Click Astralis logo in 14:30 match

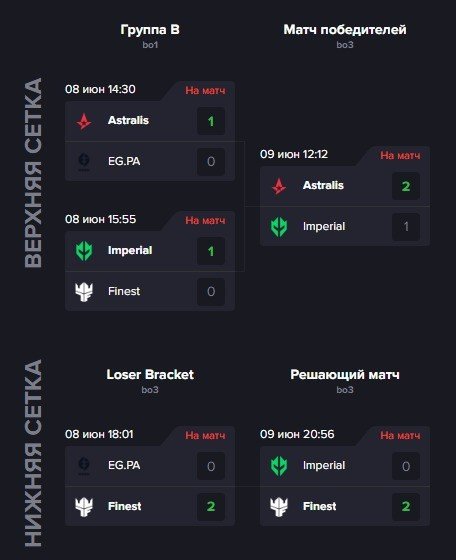[84, 121]
